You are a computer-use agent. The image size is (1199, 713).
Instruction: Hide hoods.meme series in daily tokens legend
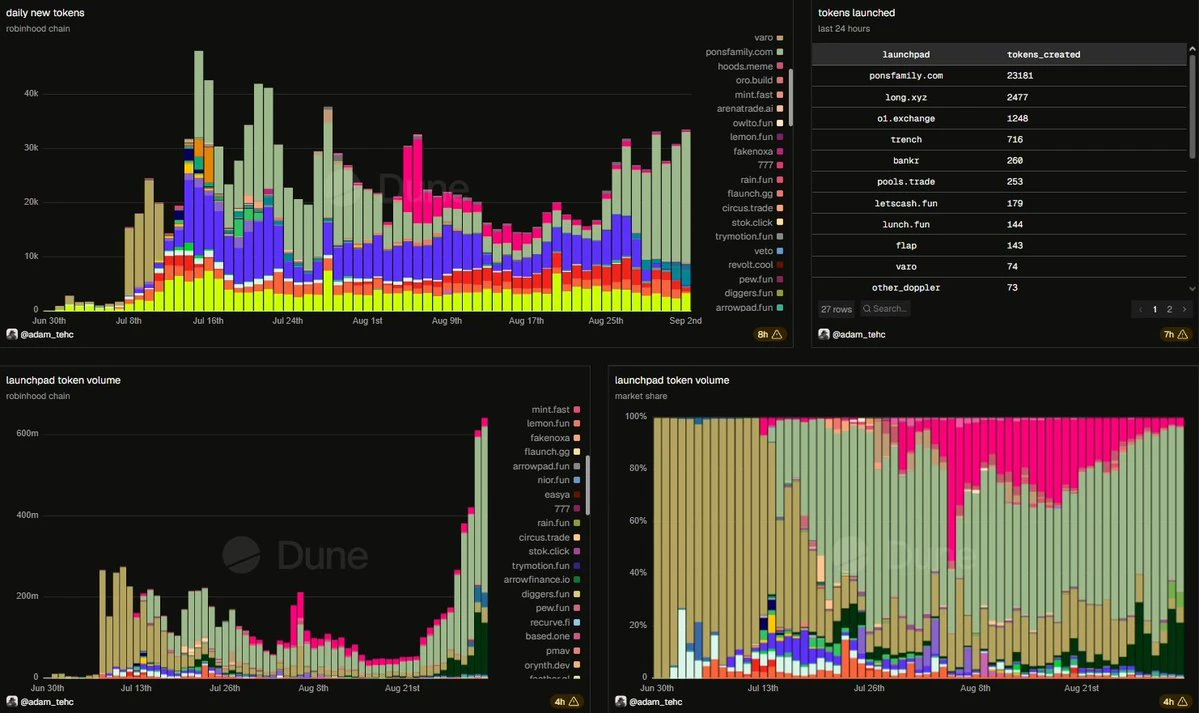750,67
